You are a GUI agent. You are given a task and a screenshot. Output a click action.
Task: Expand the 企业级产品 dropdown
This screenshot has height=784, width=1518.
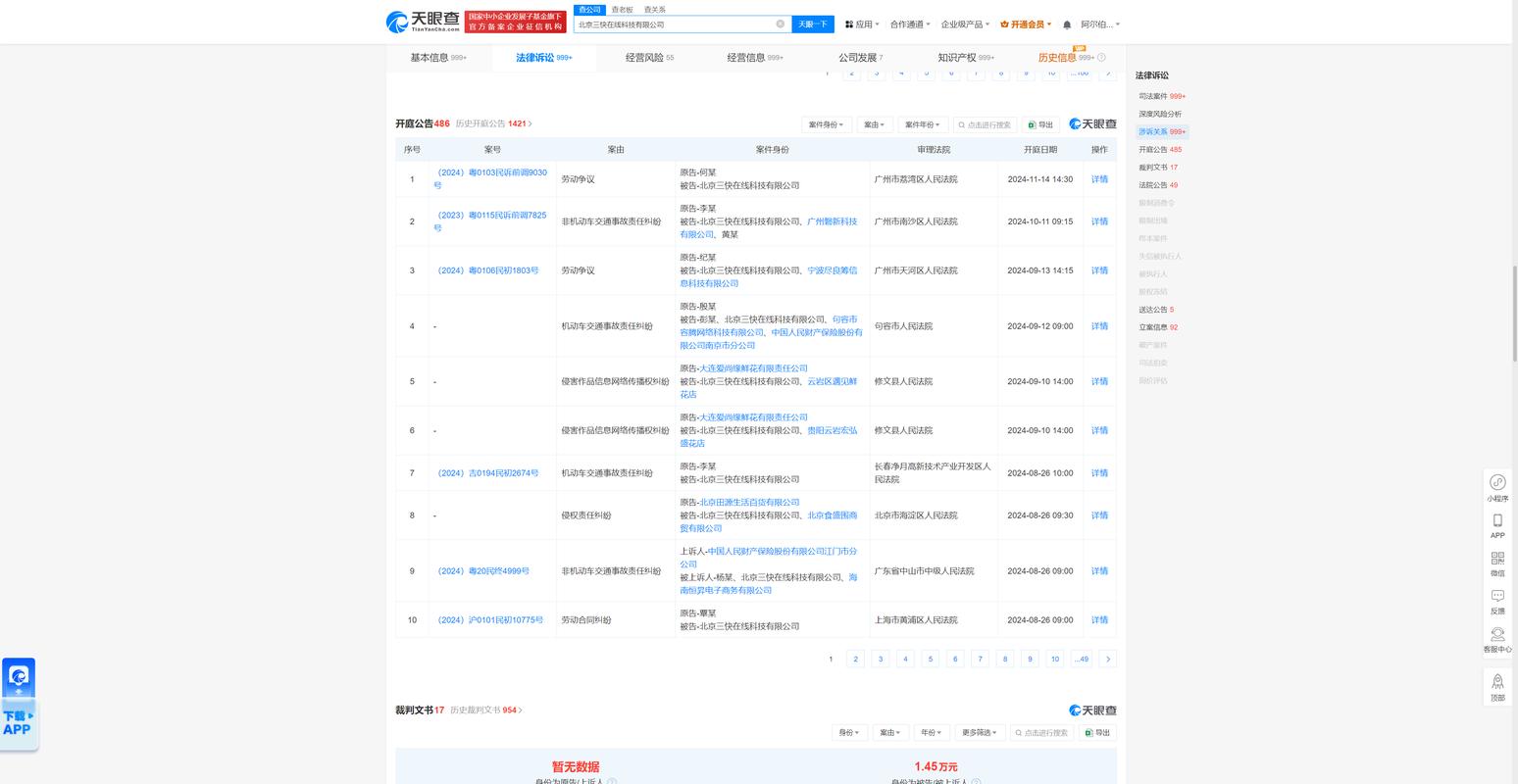tap(965, 24)
